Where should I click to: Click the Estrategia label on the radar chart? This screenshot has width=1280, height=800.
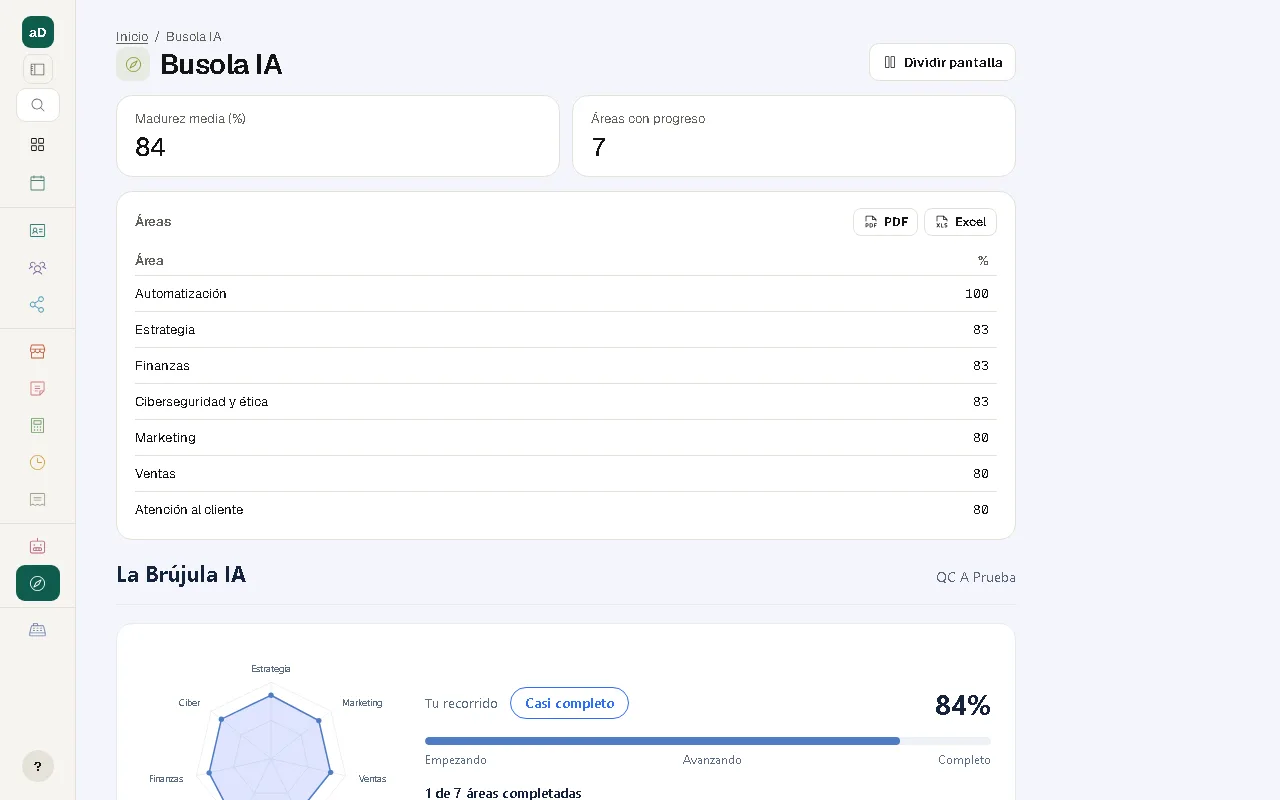click(x=271, y=668)
